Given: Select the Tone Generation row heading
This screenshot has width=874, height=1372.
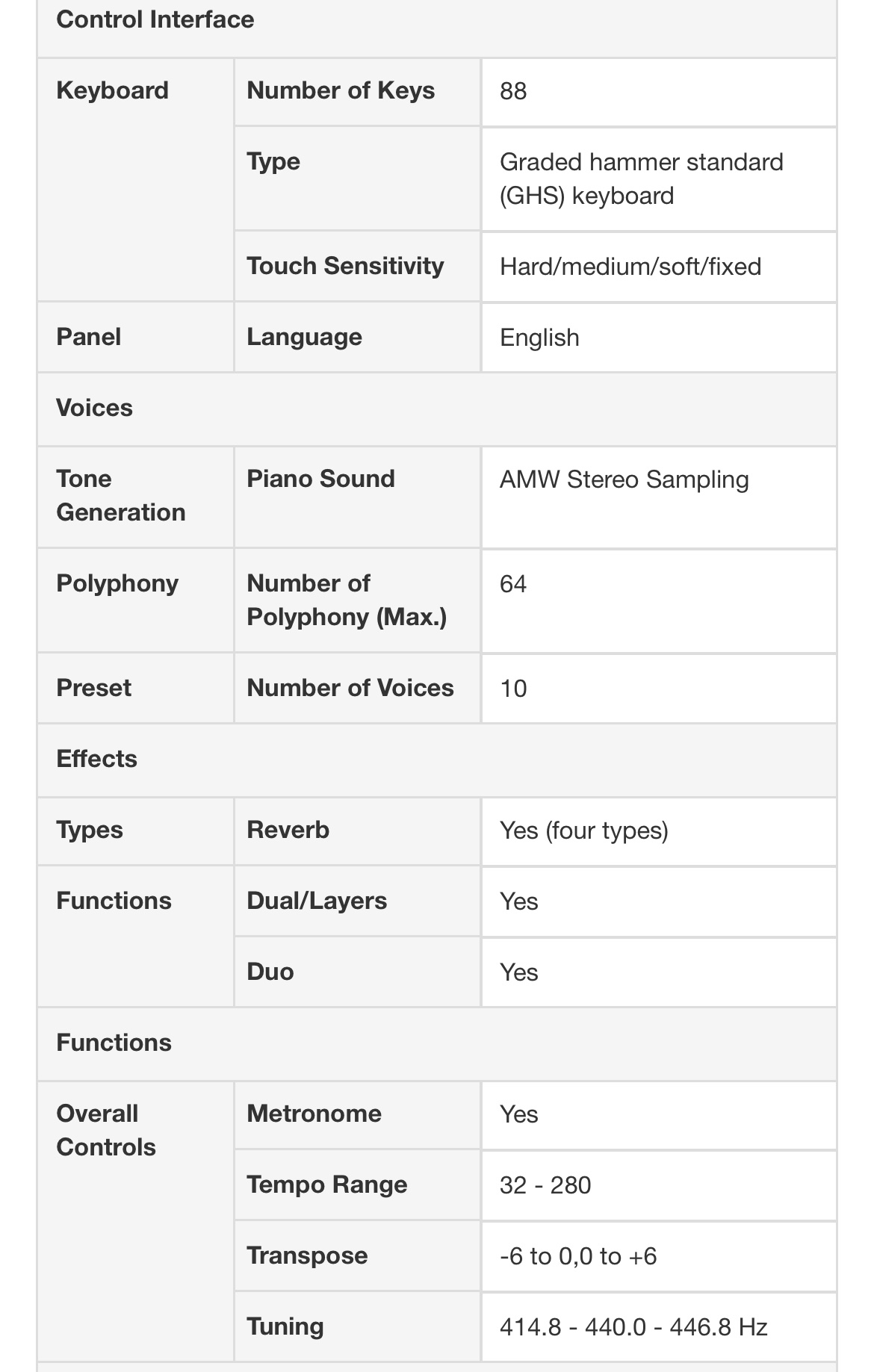Looking at the screenshot, I should coord(120,495).
